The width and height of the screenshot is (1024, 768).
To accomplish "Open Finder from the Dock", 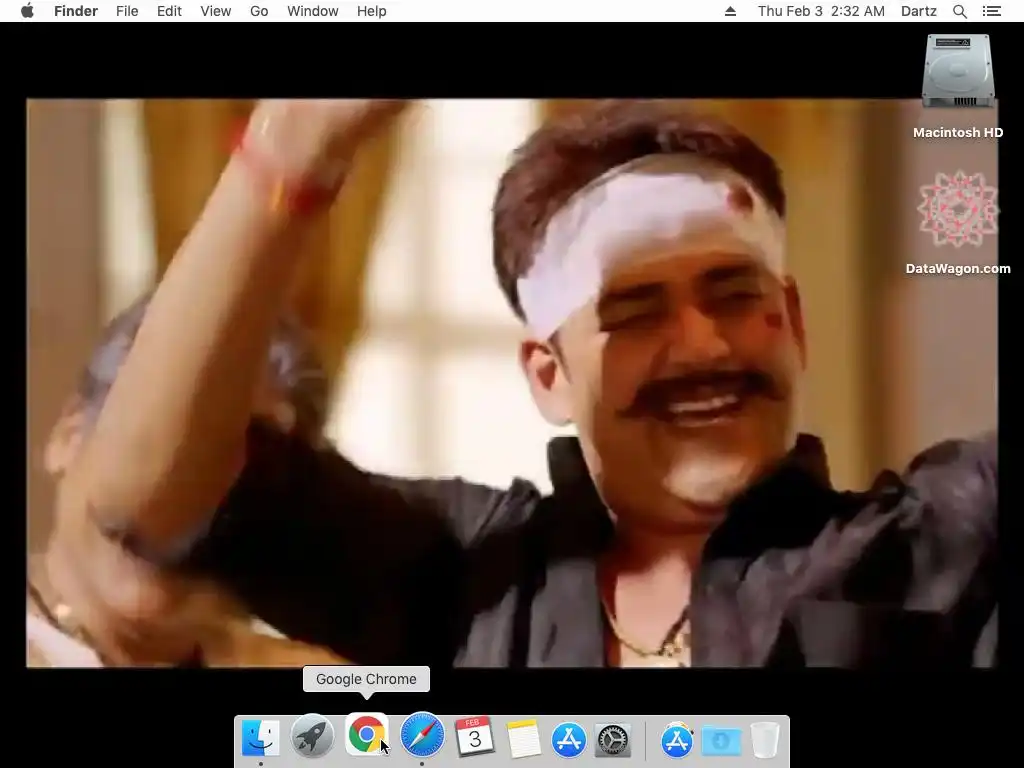I will click(261, 739).
